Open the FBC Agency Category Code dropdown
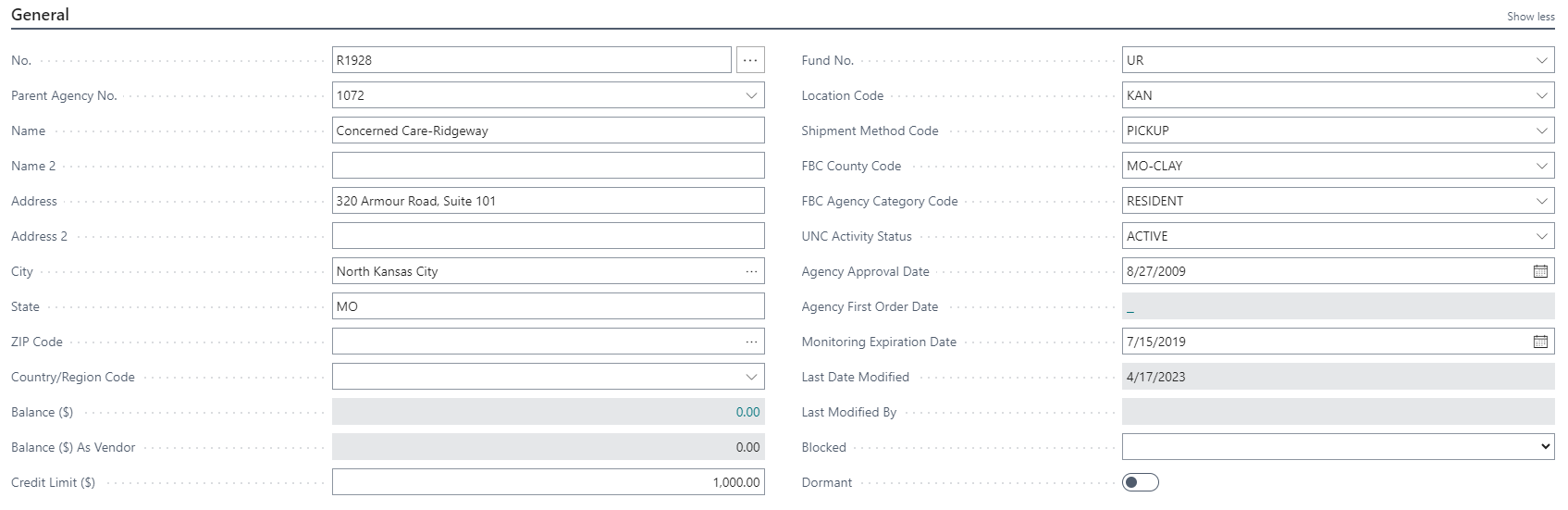Viewport: 1568px width, 510px height. click(x=1541, y=201)
